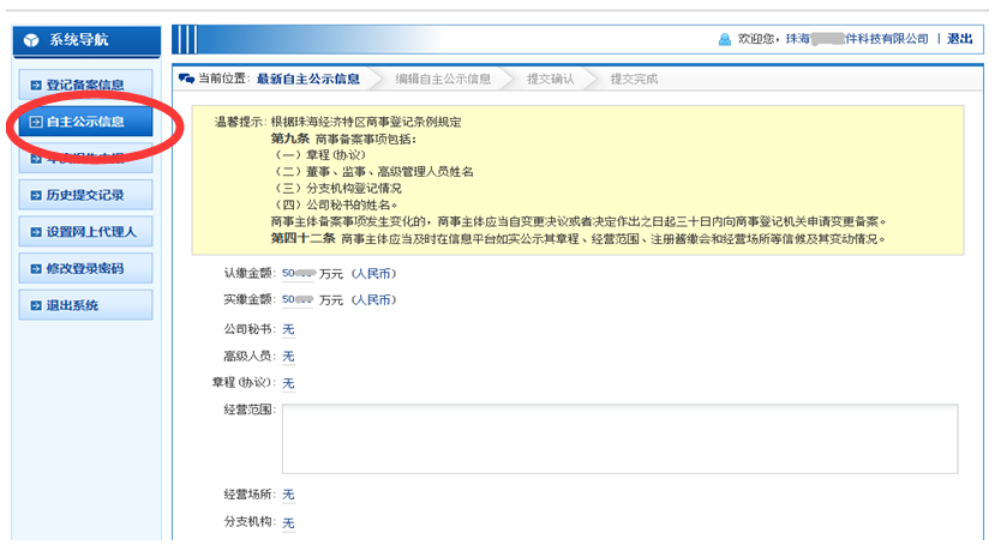Click the speech bubble icon before 当前位置
994x547 pixels.
[x=186, y=79]
